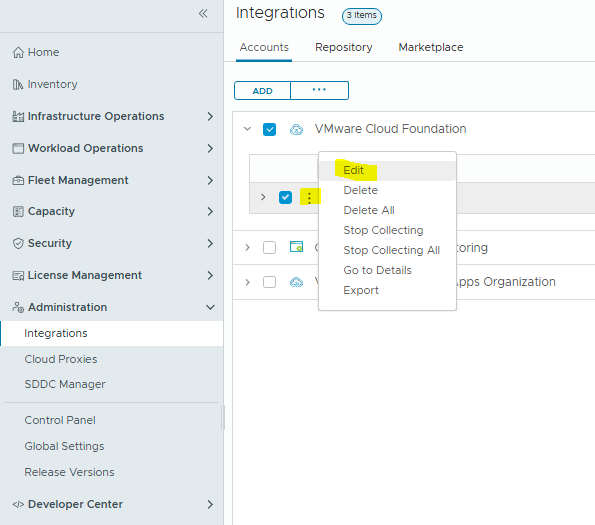This screenshot has height=525, width=595.
Task: Switch to the Marketplace tab
Action: (431, 47)
